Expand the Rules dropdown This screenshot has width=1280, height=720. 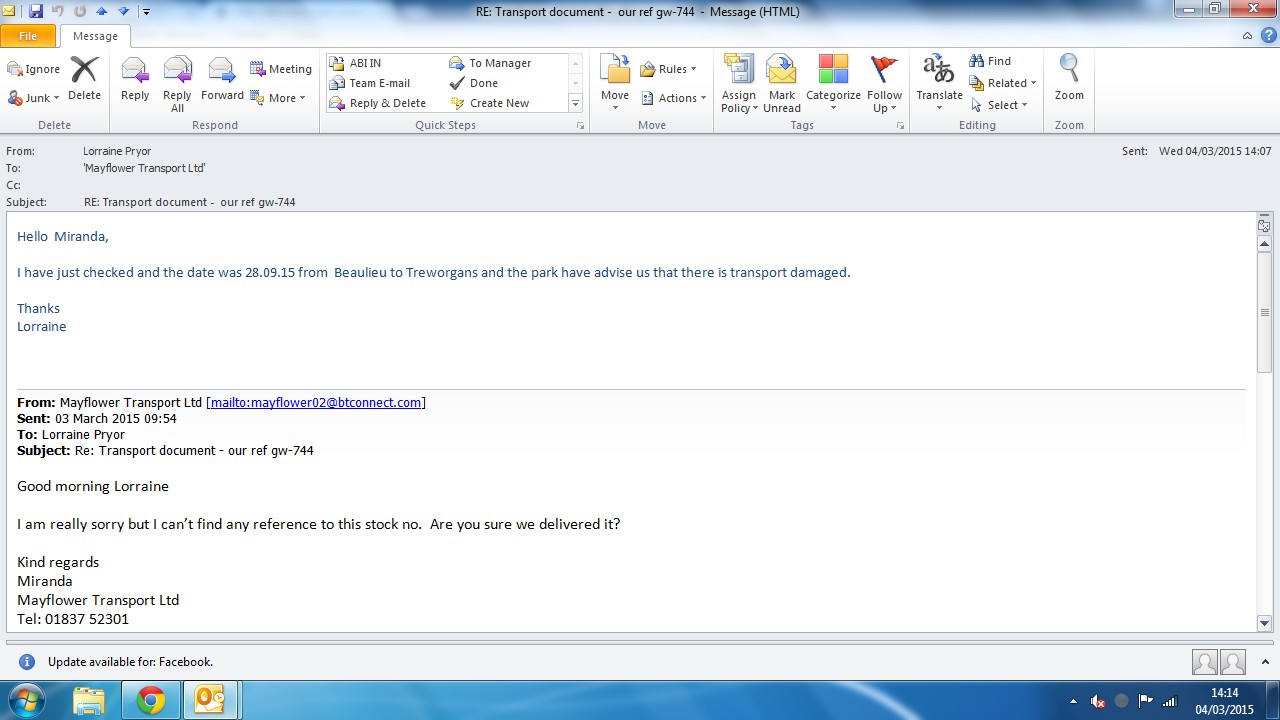point(669,69)
